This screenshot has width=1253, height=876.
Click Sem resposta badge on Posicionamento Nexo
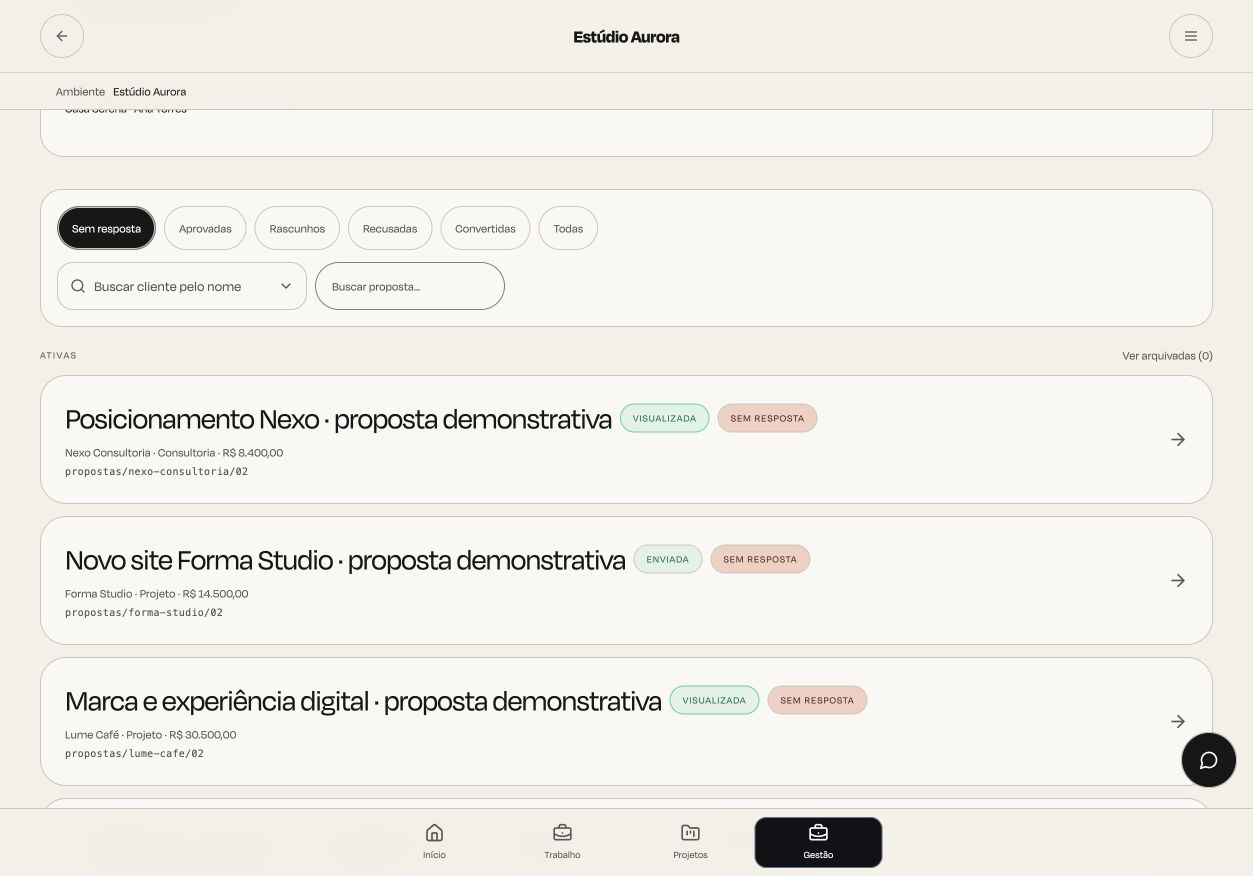[767, 418]
